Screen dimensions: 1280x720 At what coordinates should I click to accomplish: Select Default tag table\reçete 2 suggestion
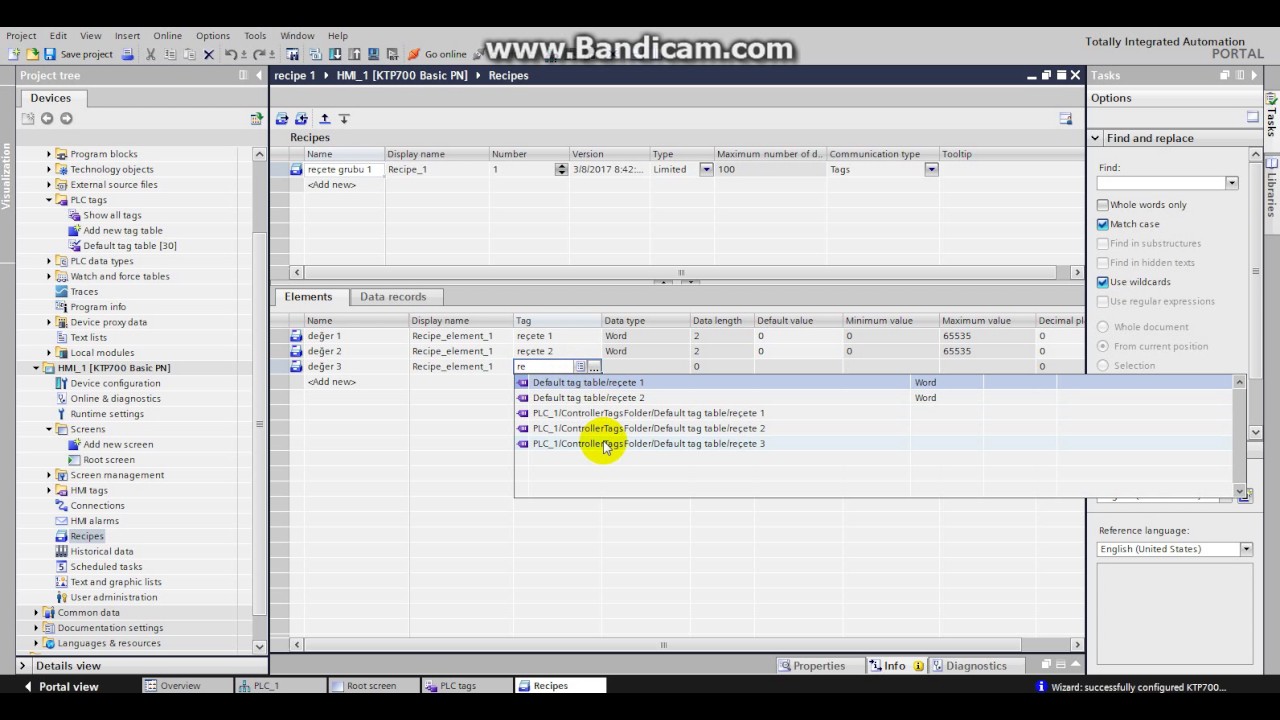(588, 398)
